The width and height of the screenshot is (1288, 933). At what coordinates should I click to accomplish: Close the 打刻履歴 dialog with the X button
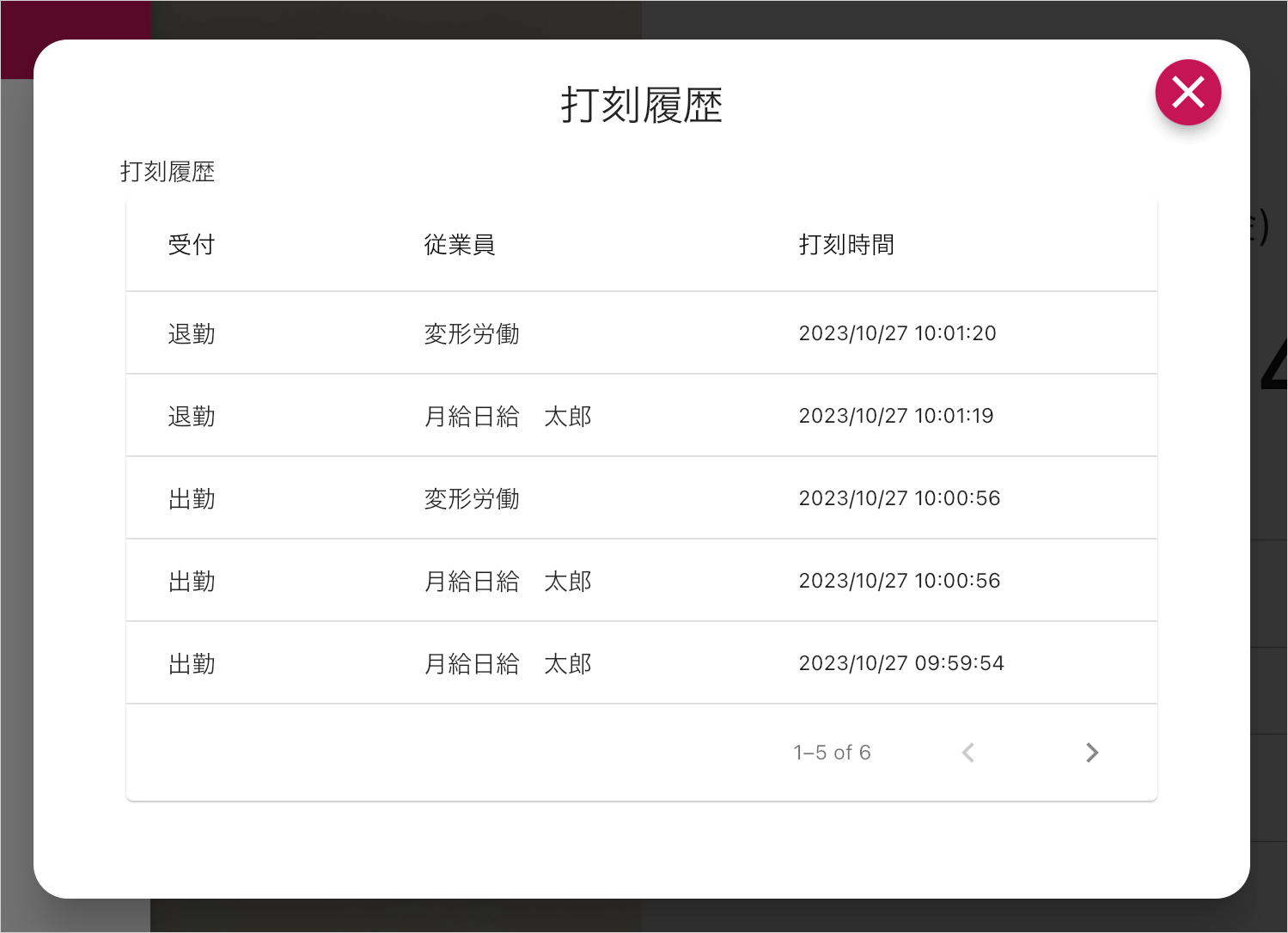point(1187,92)
